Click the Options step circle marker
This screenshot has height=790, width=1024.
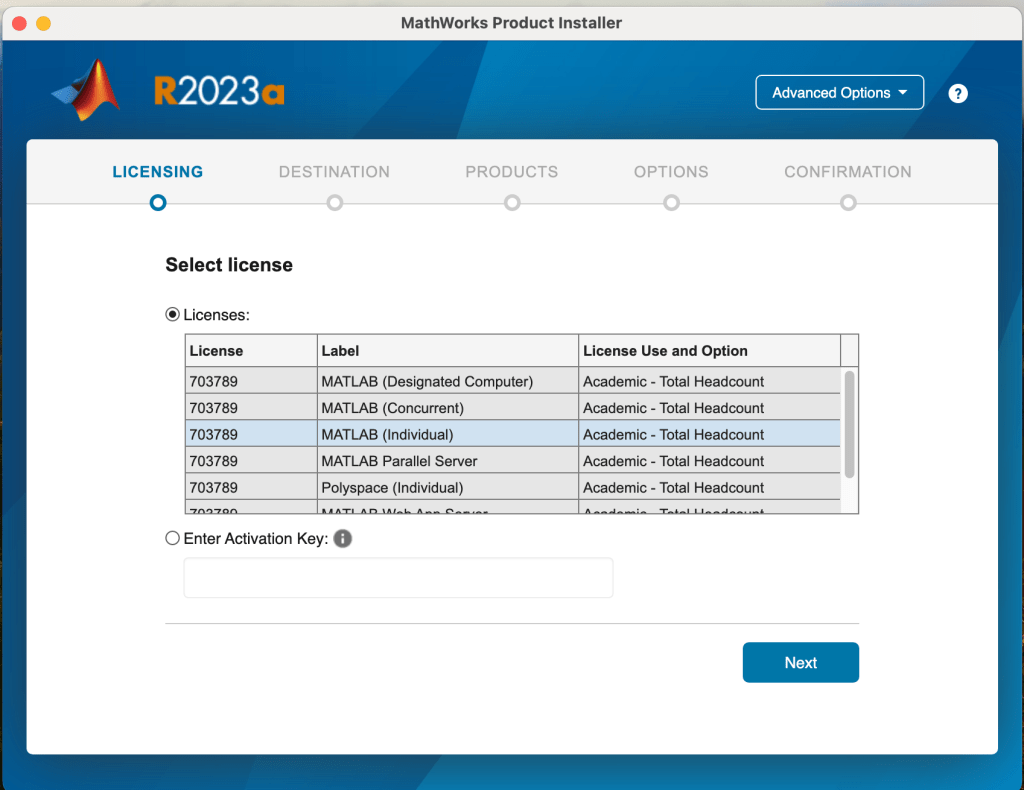(x=671, y=203)
